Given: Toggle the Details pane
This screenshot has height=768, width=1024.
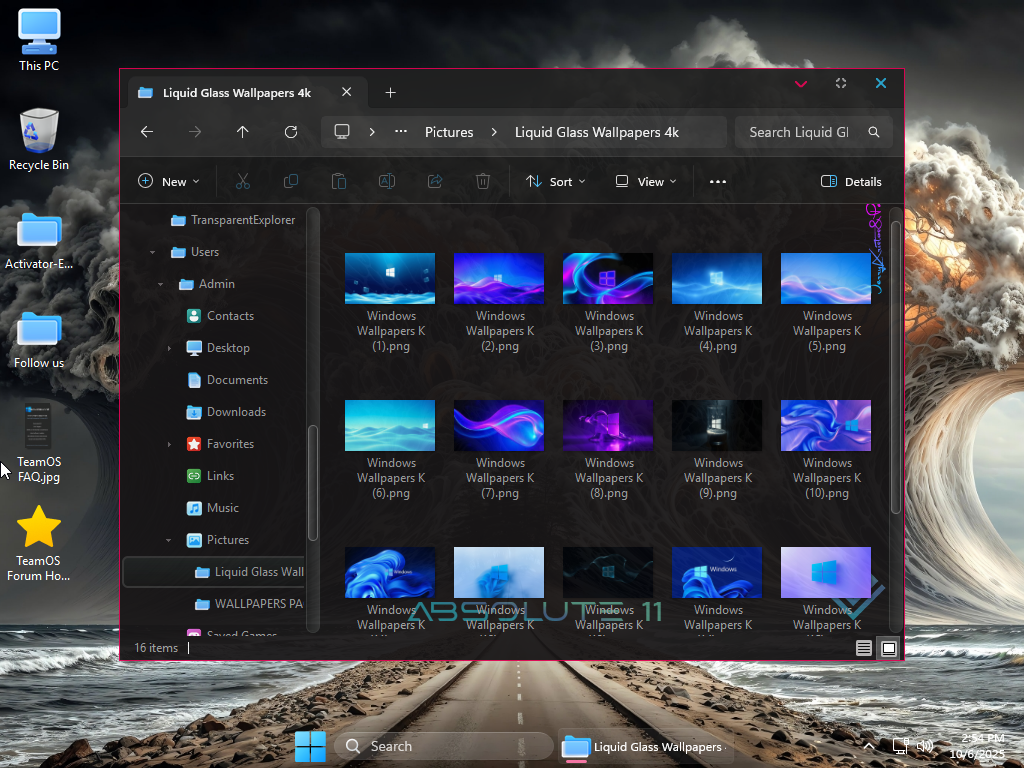Looking at the screenshot, I should coord(851,182).
